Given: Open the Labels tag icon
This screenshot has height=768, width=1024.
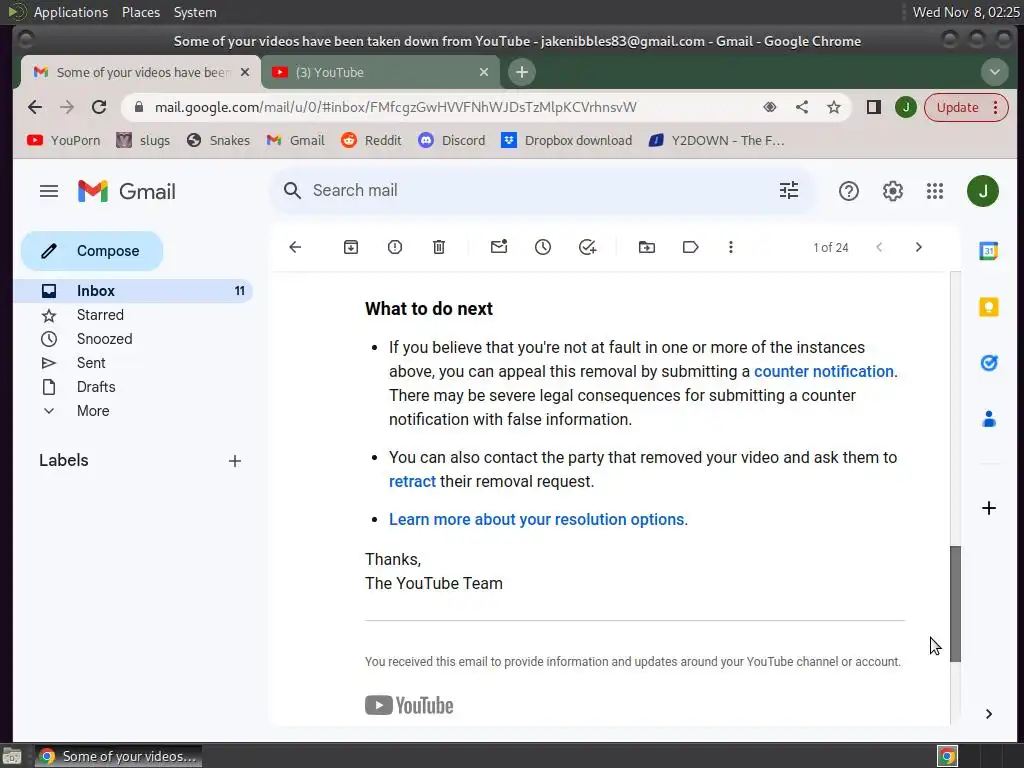Looking at the screenshot, I should coord(690,247).
